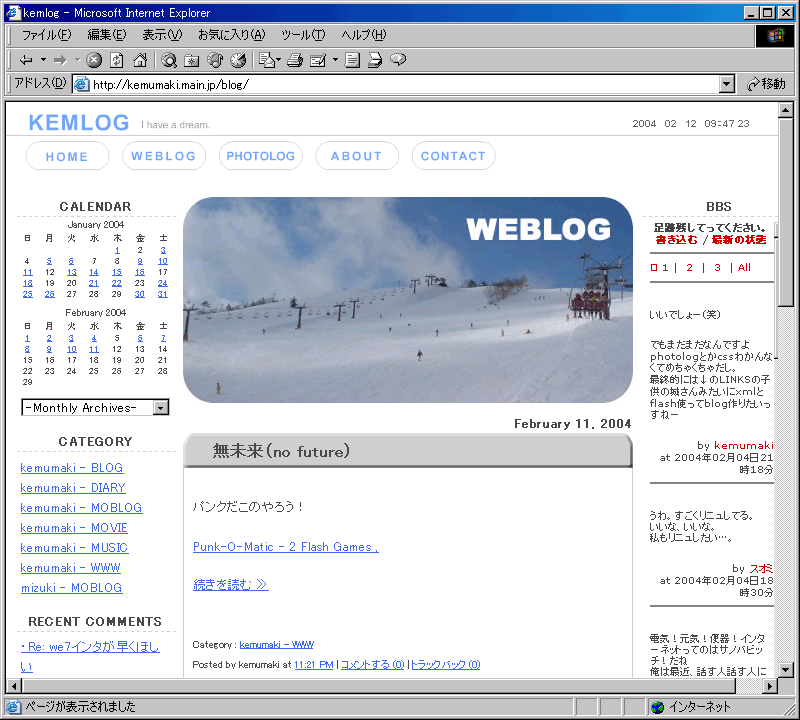Open the Media pane toolbar icon
The width and height of the screenshot is (800, 720).
click(215, 60)
